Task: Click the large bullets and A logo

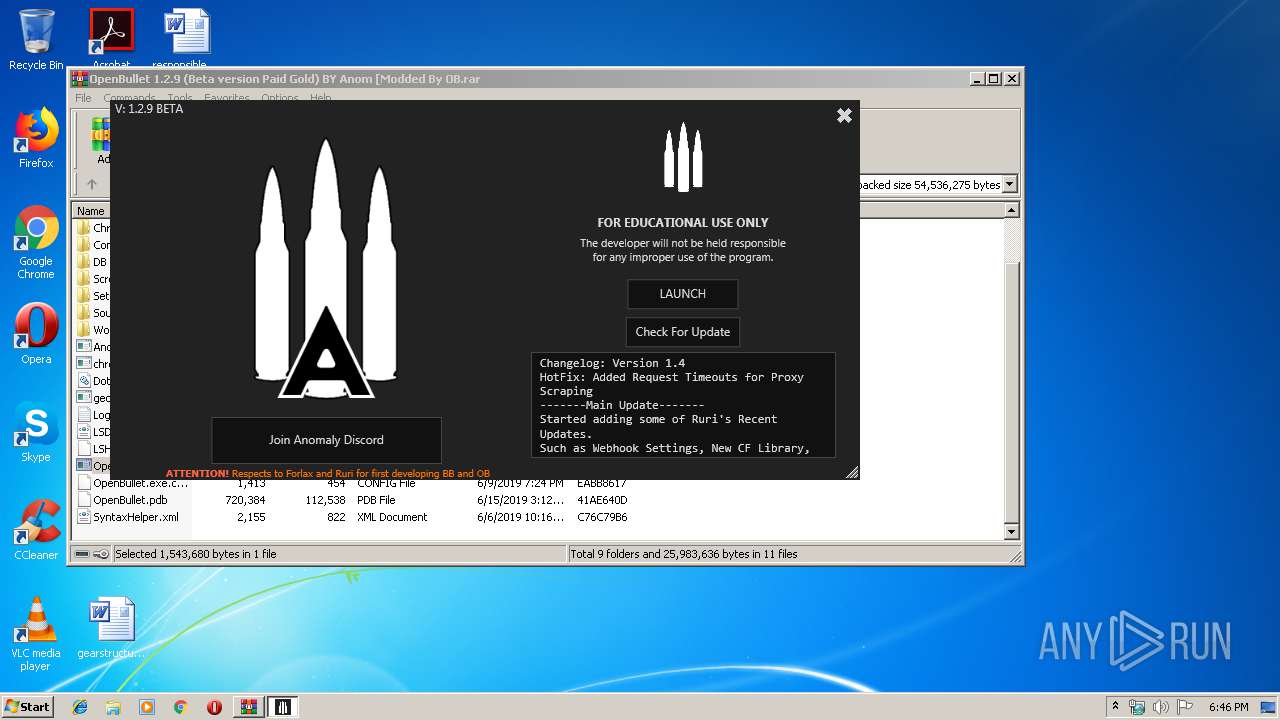Action: pos(325,269)
